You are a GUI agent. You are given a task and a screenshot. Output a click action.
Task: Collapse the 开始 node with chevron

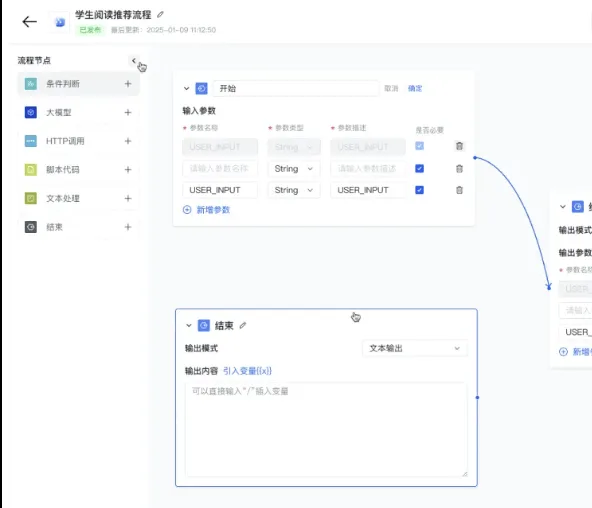[x=187, y=88]
